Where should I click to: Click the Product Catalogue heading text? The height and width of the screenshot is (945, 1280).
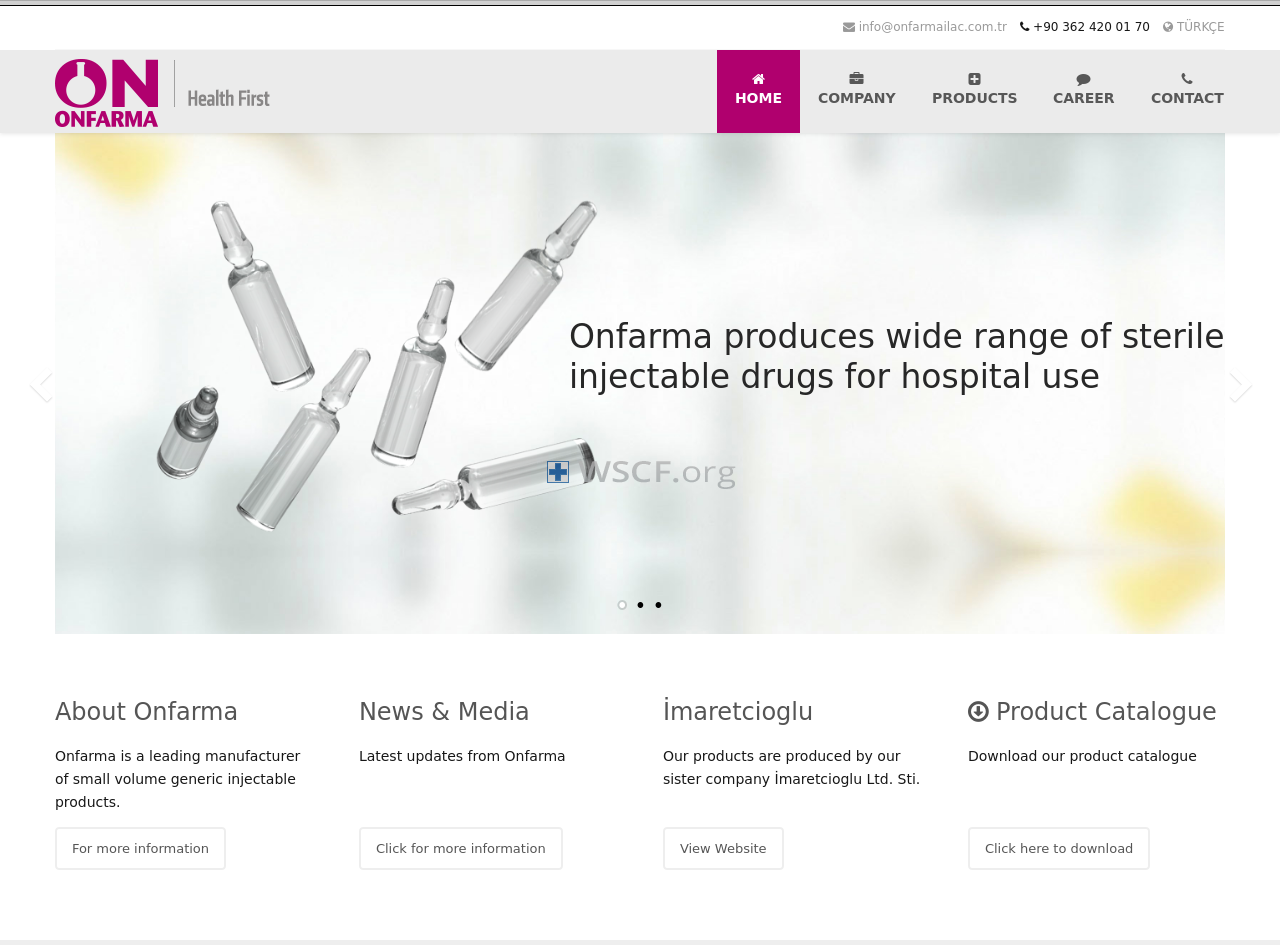pos(1106,712)
